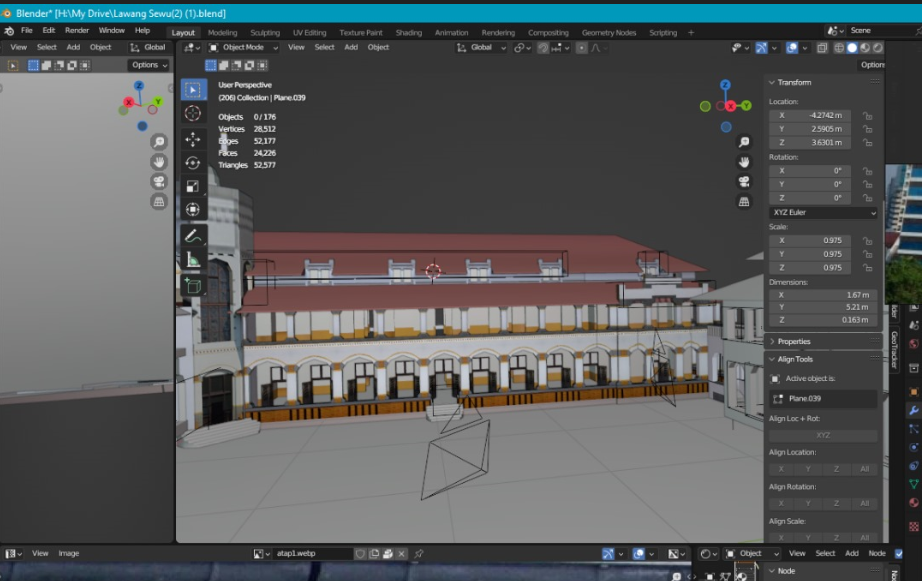
Task: Click the Align Loc + Rot XYZ button
Action: [x=822, y=435]
